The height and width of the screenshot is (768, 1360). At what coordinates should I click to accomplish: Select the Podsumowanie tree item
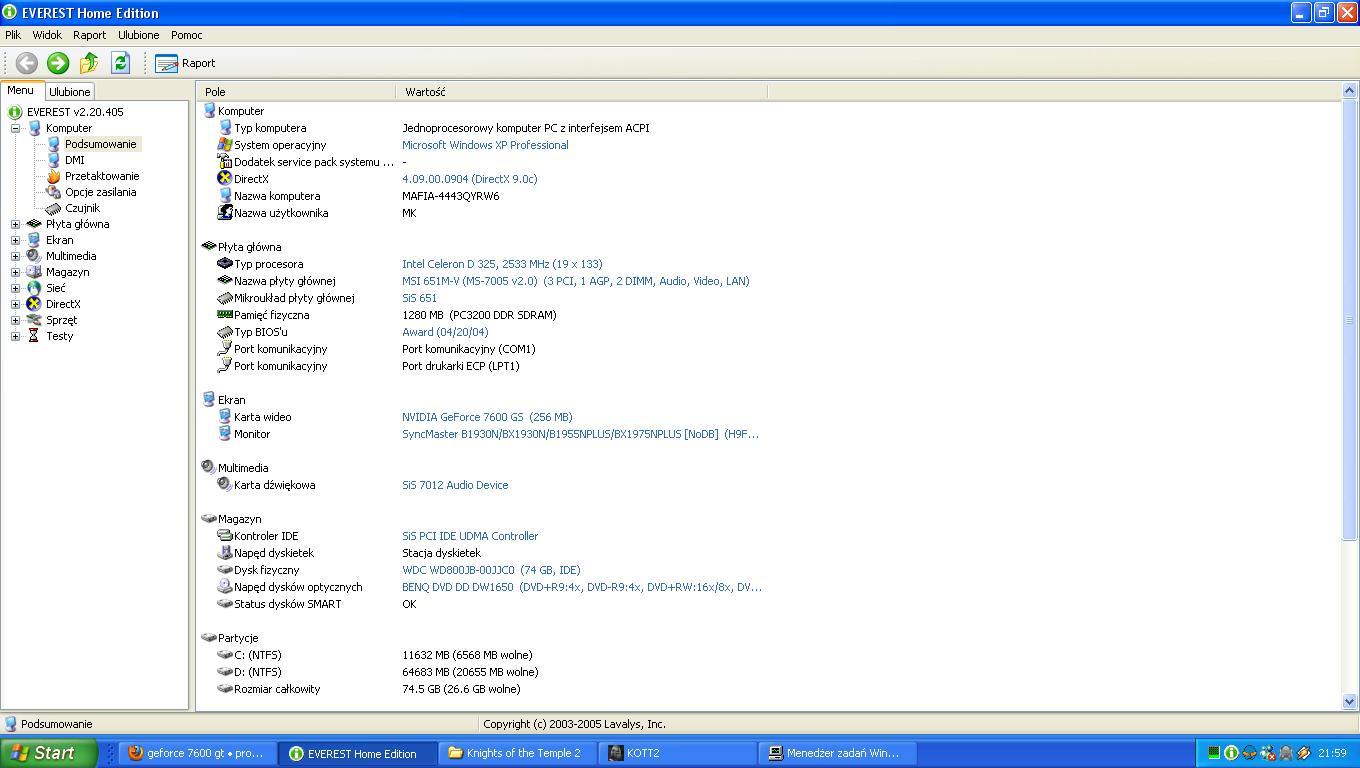tap(100, 144)
